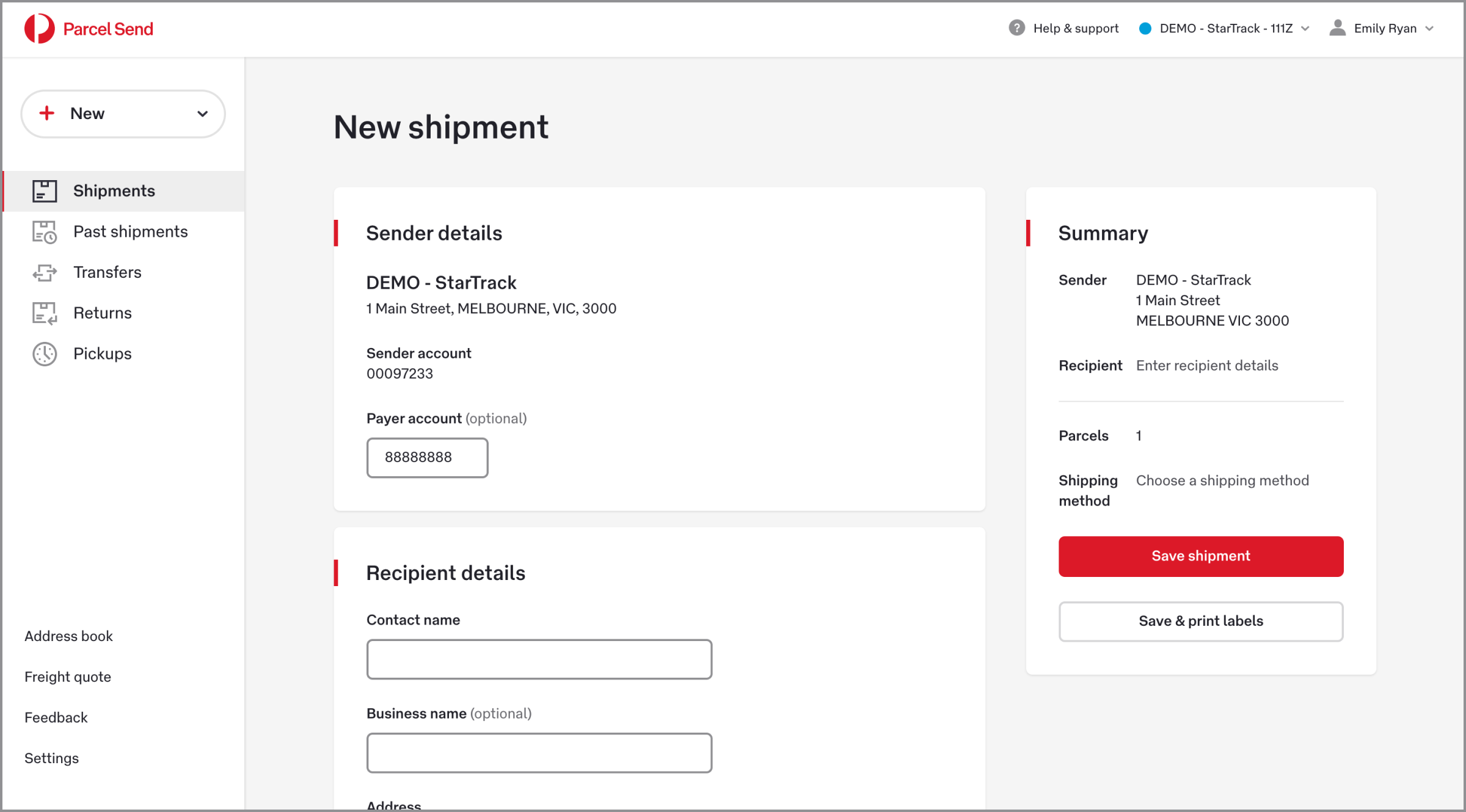Screen dimensions: 1466x812
Task: Click the Payer account input field
Action: tap(427, 458)
